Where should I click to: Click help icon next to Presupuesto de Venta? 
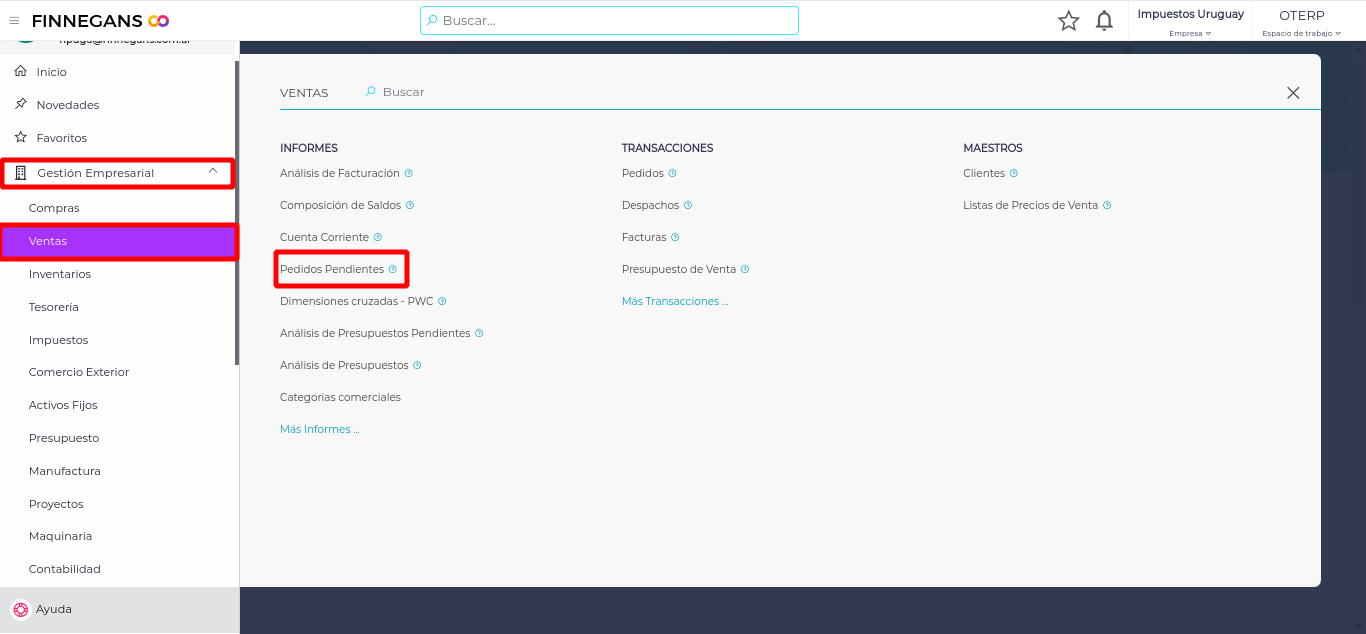pyautogui.click(x=745, y=269)
